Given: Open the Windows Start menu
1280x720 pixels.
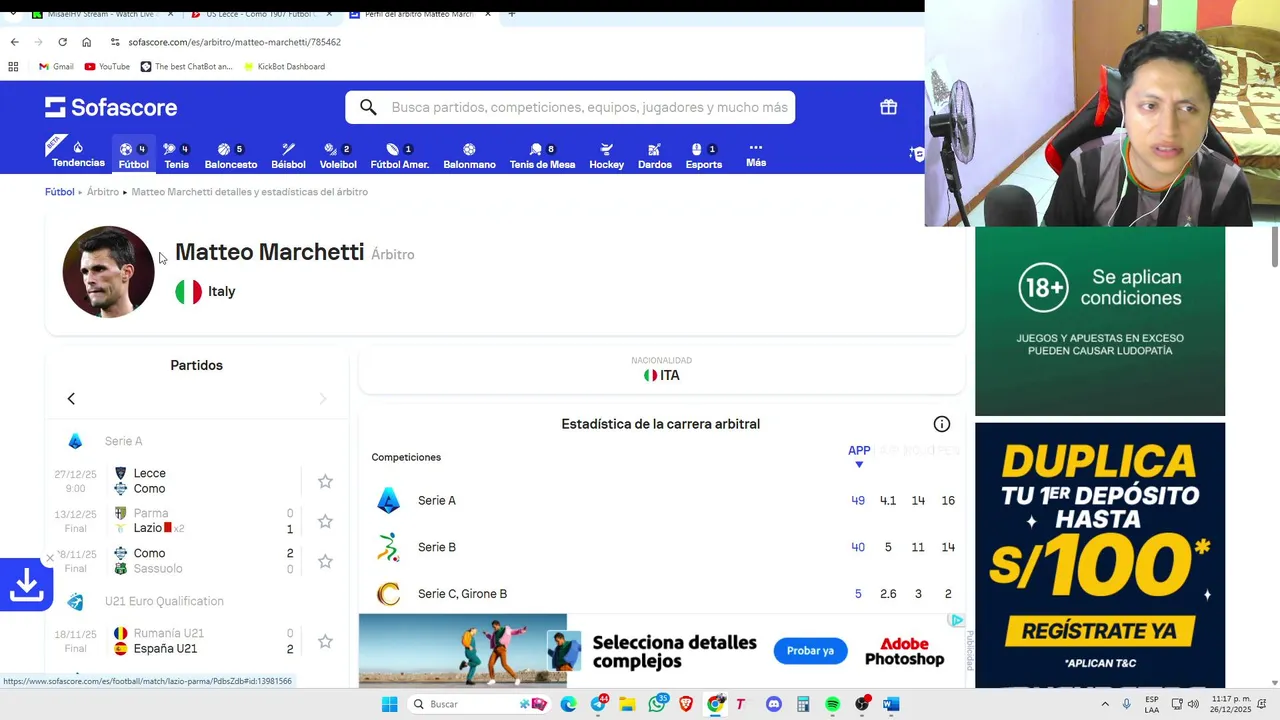Looking at the screenshot, I should click(x=389, y=704).
